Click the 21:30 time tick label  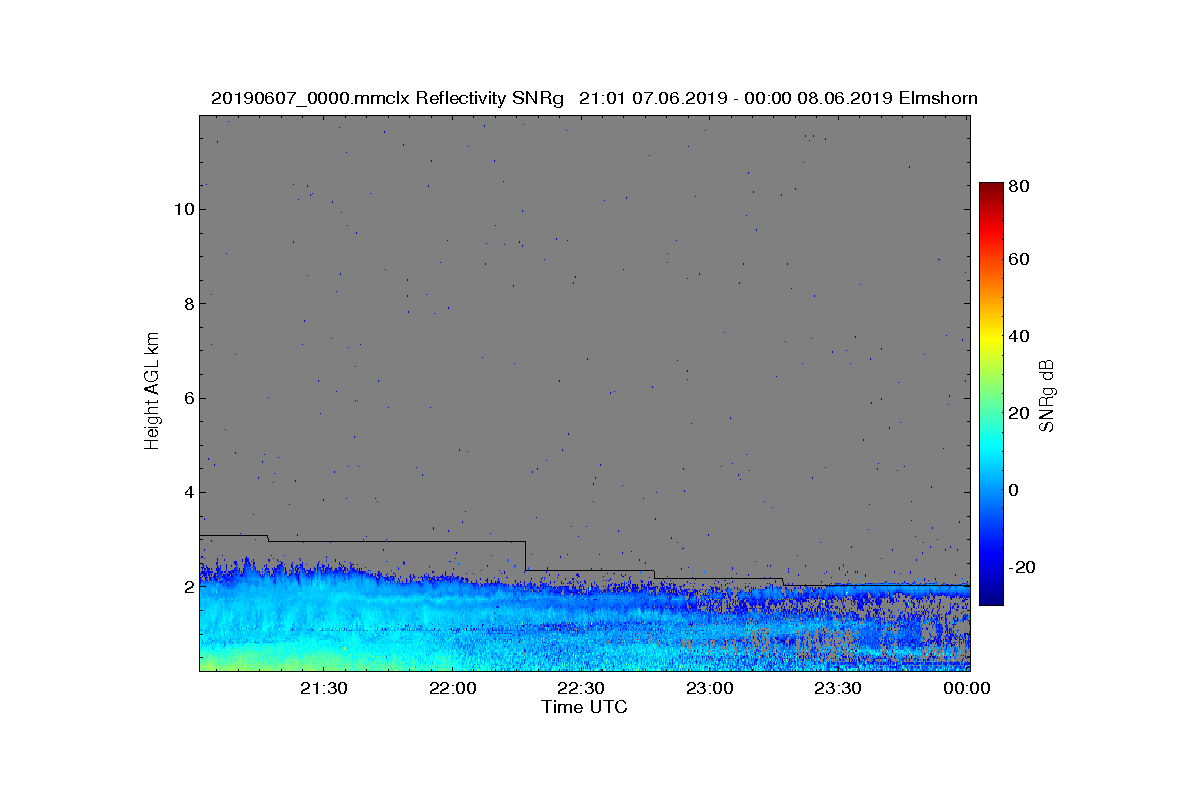(x=324, y=689)
